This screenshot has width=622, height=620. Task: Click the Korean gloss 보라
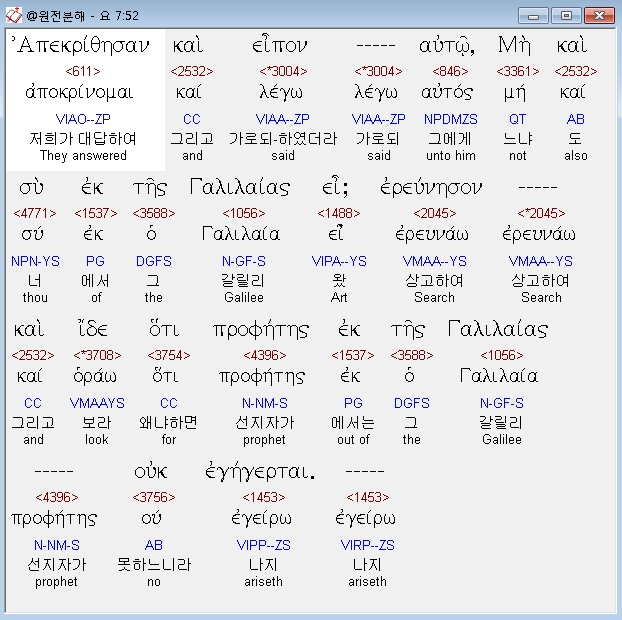(x=97, y=423)
